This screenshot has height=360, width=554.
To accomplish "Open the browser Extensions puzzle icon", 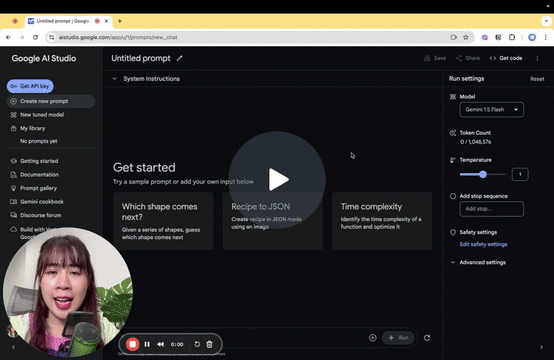I will 512,37.
